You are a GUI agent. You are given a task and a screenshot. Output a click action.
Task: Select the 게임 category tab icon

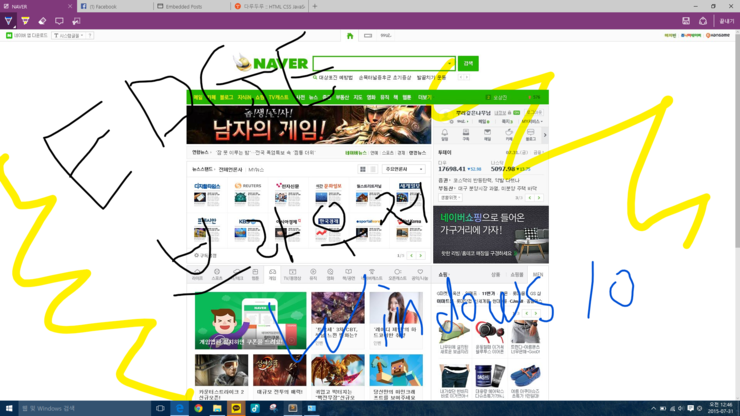coord(272,274)
